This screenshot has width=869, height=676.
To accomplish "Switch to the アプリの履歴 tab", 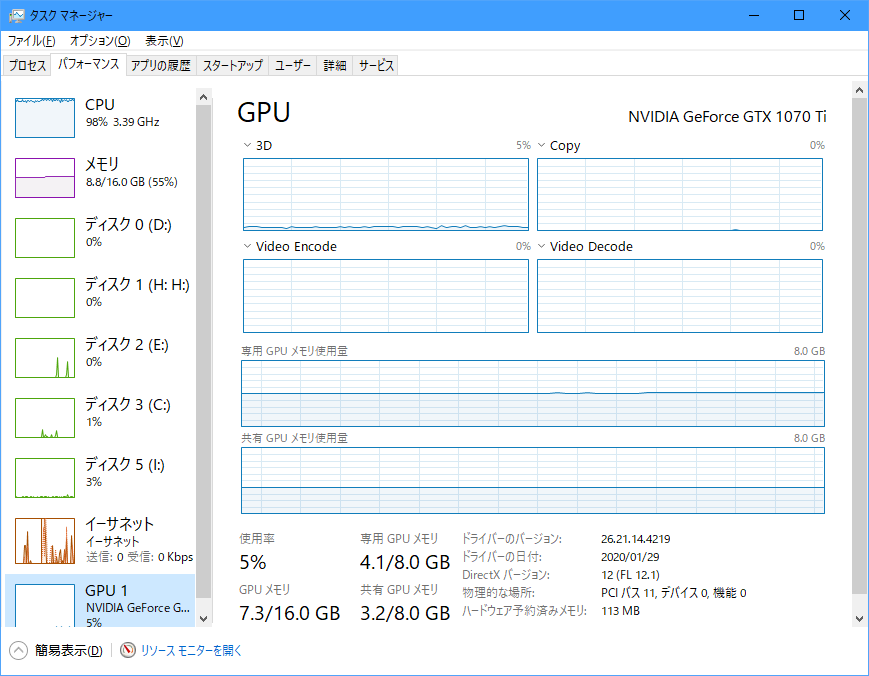I will click(161, 65).
